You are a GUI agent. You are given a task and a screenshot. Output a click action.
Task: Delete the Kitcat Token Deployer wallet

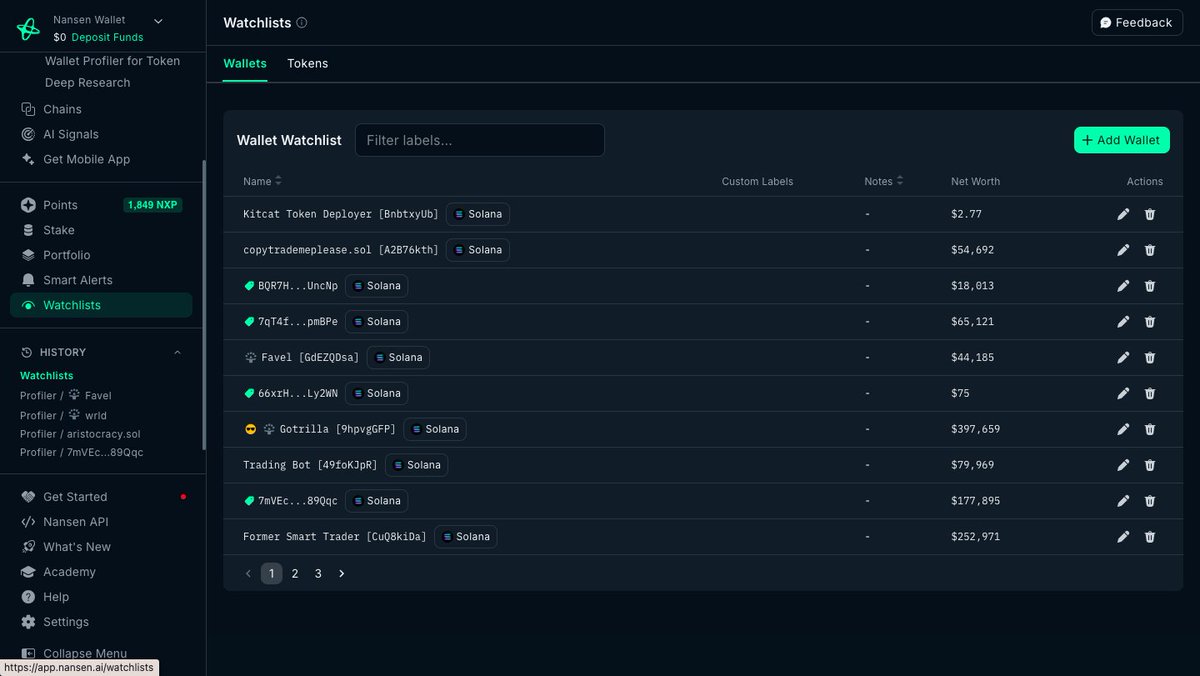(x=1150, y=214)
